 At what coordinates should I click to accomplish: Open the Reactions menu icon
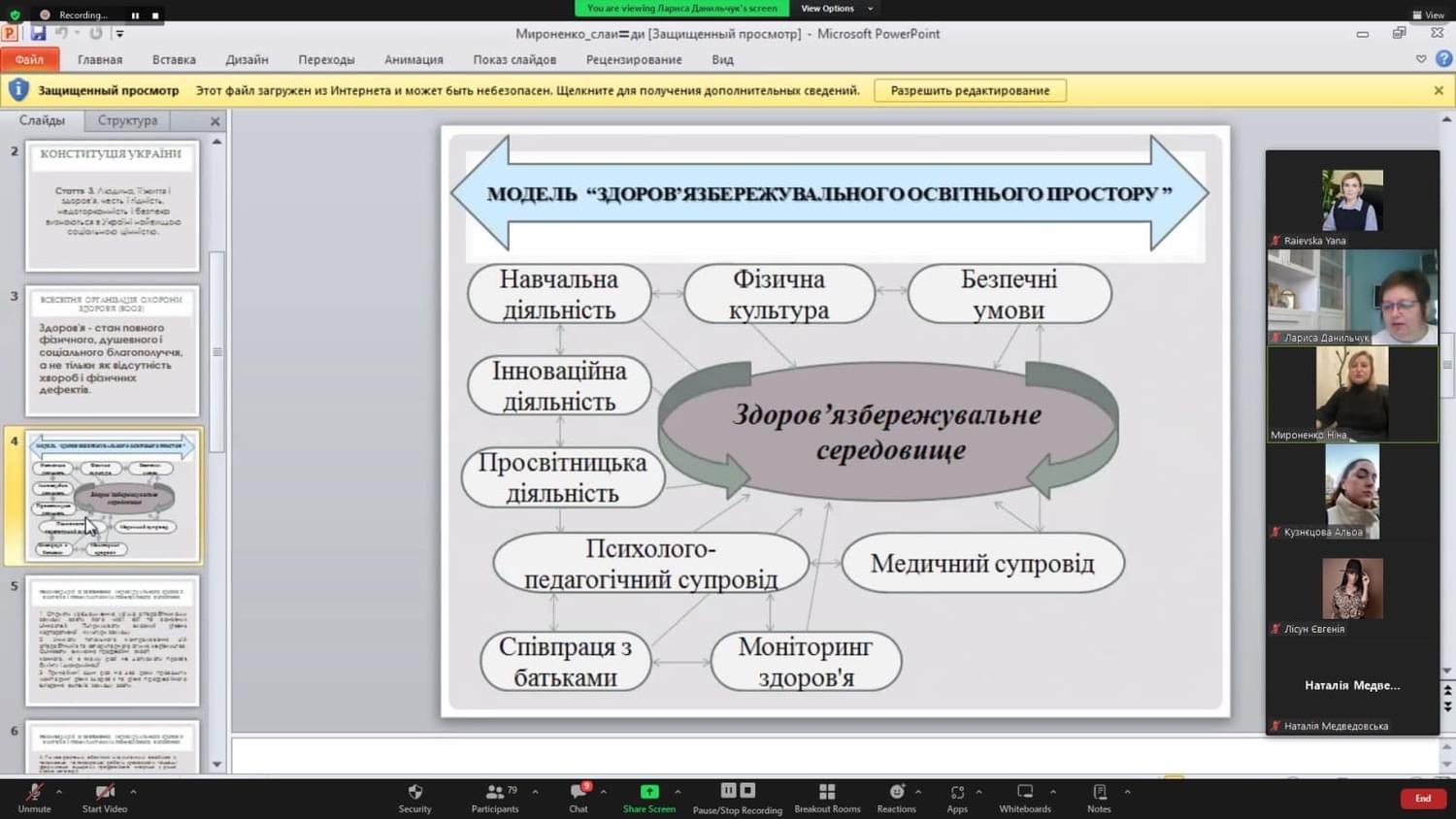896,792
